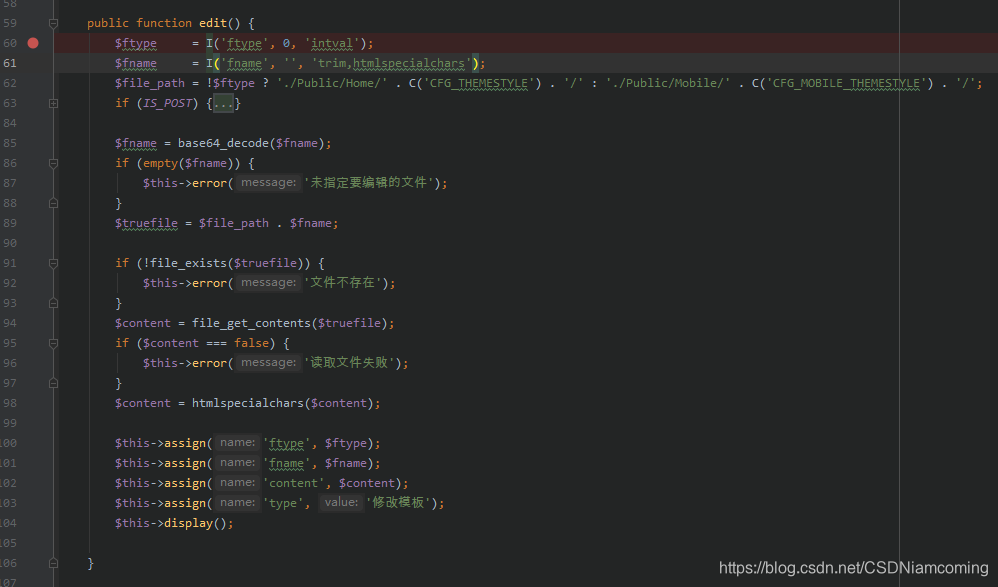Click the $file_path variable on line 62
998x587 pixels.
click(150, 83)
